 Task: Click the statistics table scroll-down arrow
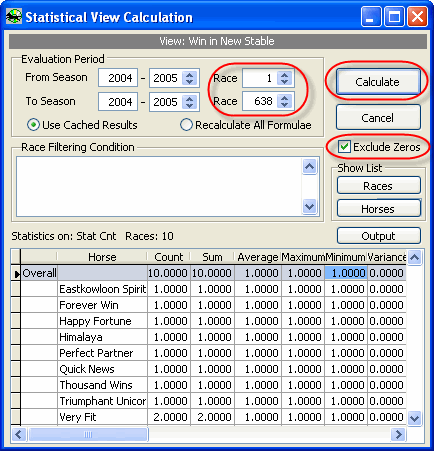click(x=415, y=418)
